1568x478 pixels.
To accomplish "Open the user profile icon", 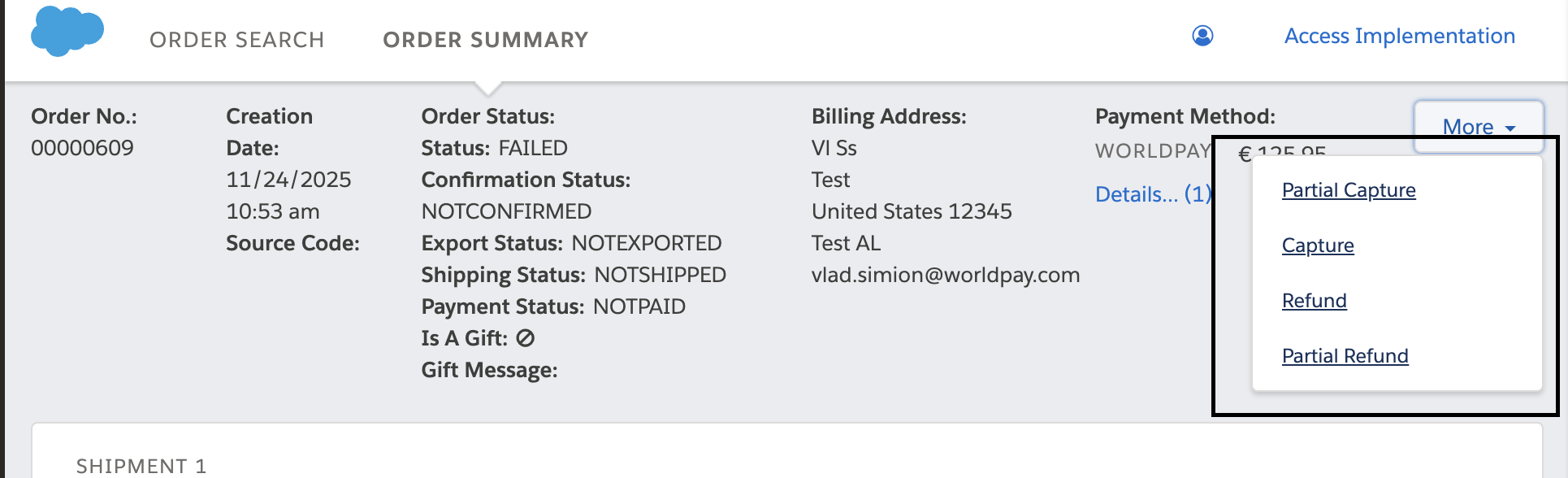I will (x=1202, y=36).
